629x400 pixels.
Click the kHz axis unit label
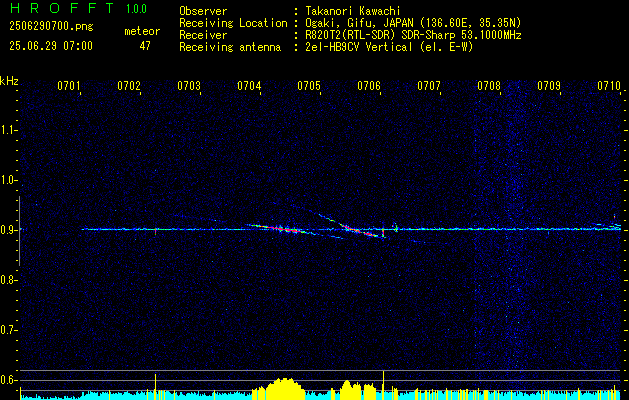click(9, 81)
